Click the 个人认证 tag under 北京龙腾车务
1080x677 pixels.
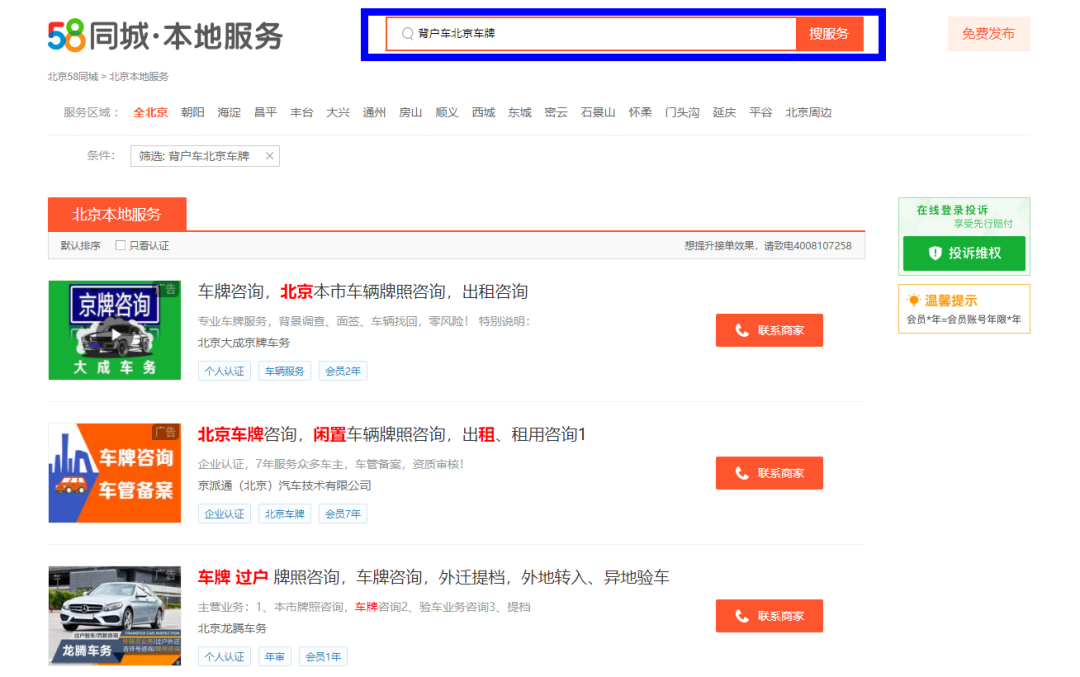tap(225, 656)
